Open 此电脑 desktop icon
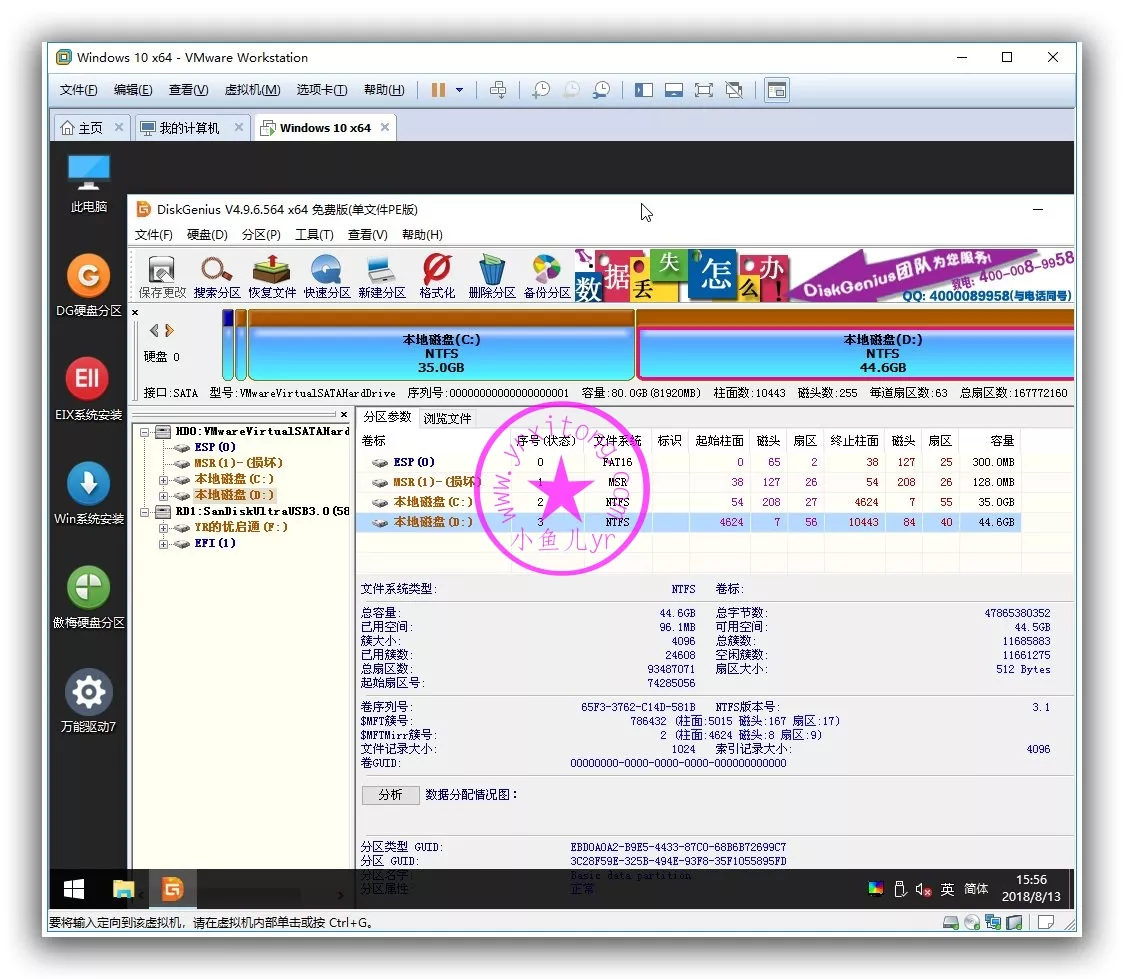This screenshot has width=1124, height=979. [x=88, y=183]
